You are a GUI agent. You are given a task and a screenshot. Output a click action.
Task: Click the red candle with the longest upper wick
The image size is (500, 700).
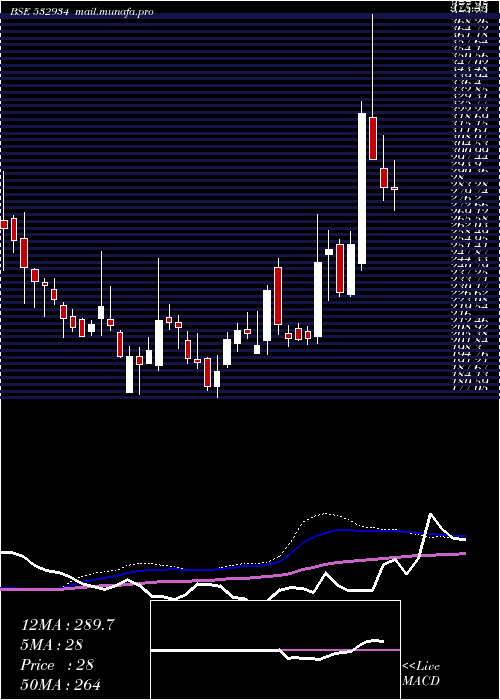373,138
